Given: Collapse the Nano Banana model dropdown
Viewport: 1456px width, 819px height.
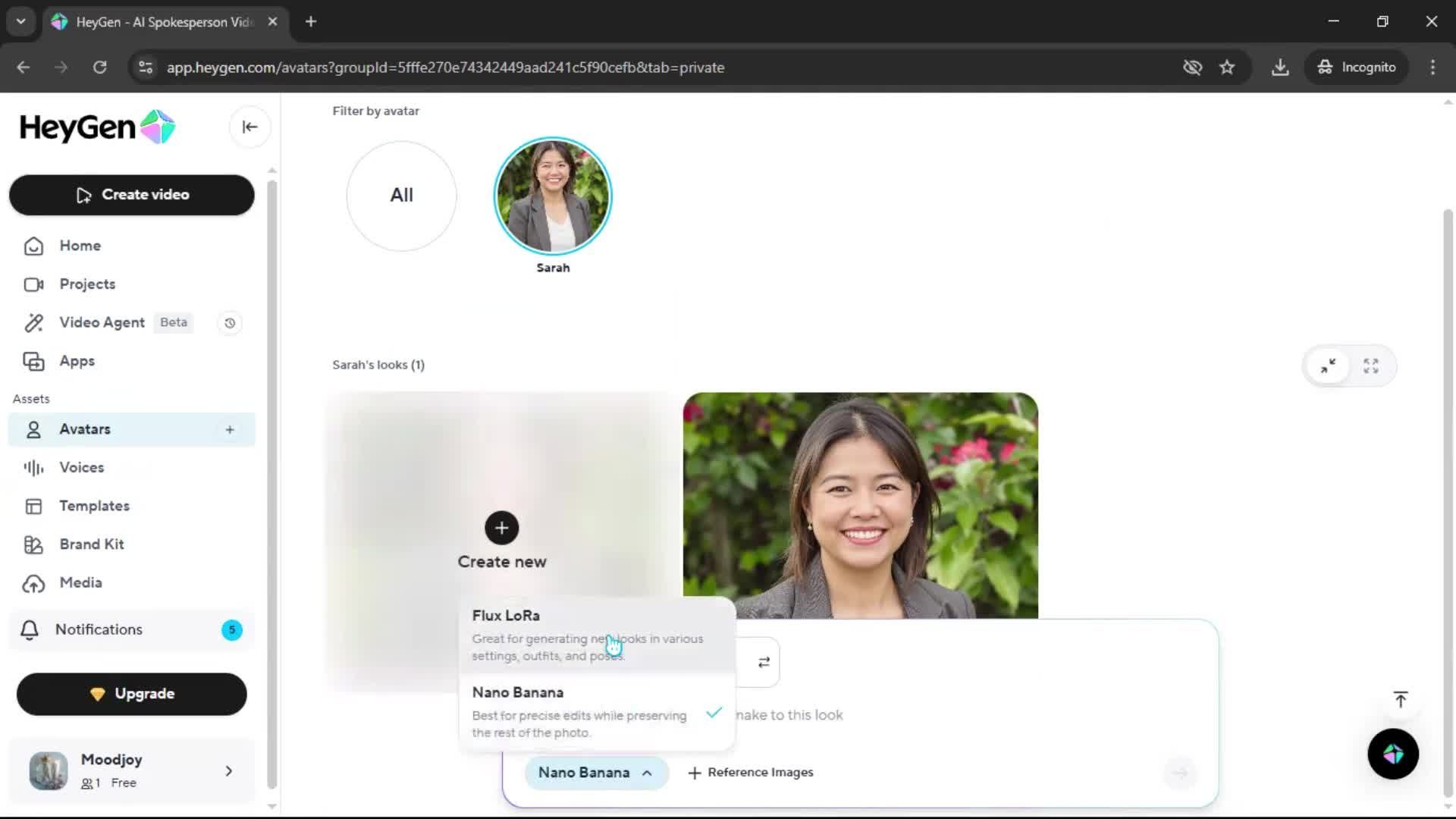Looking at the screenshot, I should (x=596, y=773).
